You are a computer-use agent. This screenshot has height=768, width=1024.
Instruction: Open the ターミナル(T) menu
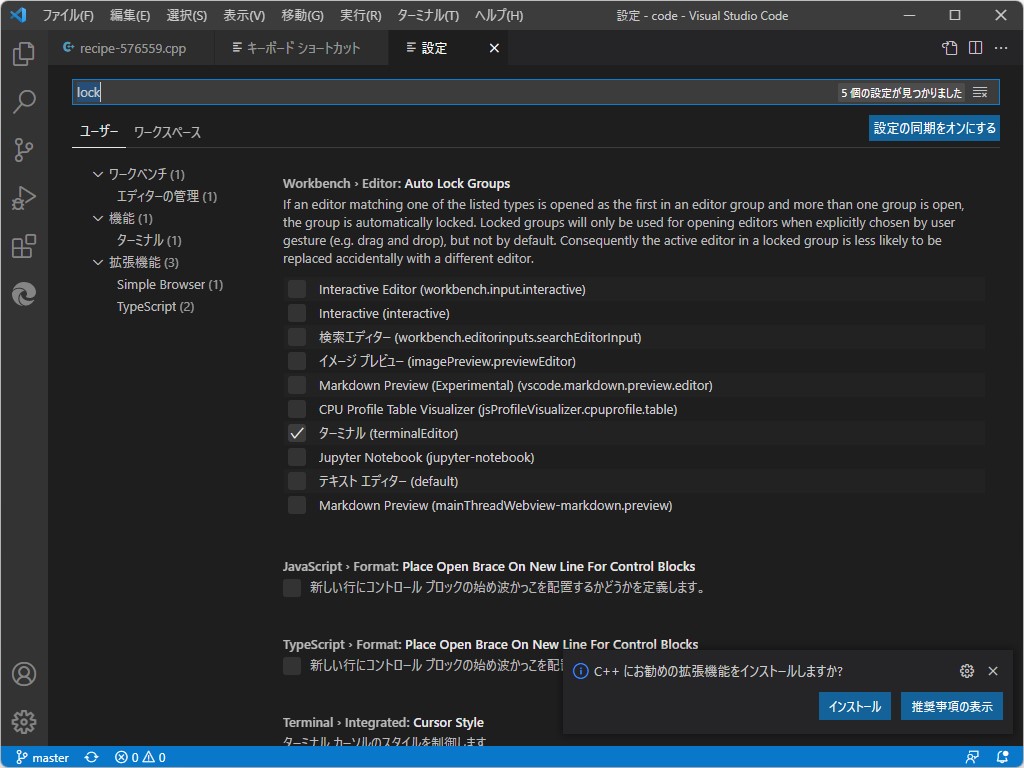(428, 15)
